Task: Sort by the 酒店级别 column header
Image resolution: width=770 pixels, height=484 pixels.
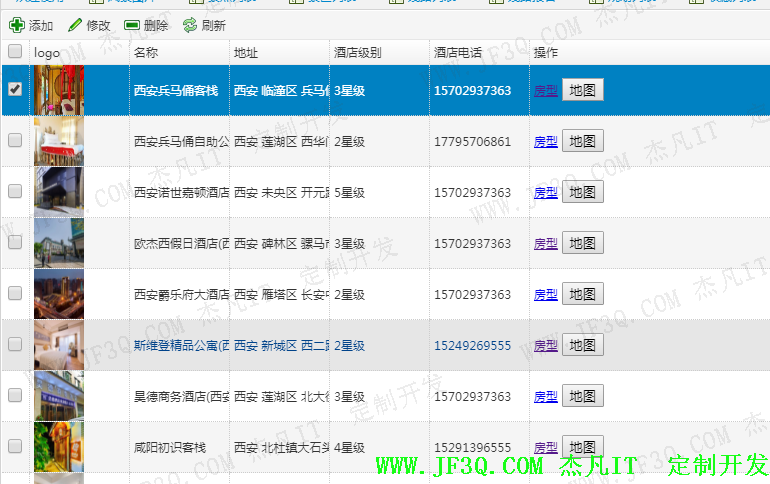Action: click(357, 52)
